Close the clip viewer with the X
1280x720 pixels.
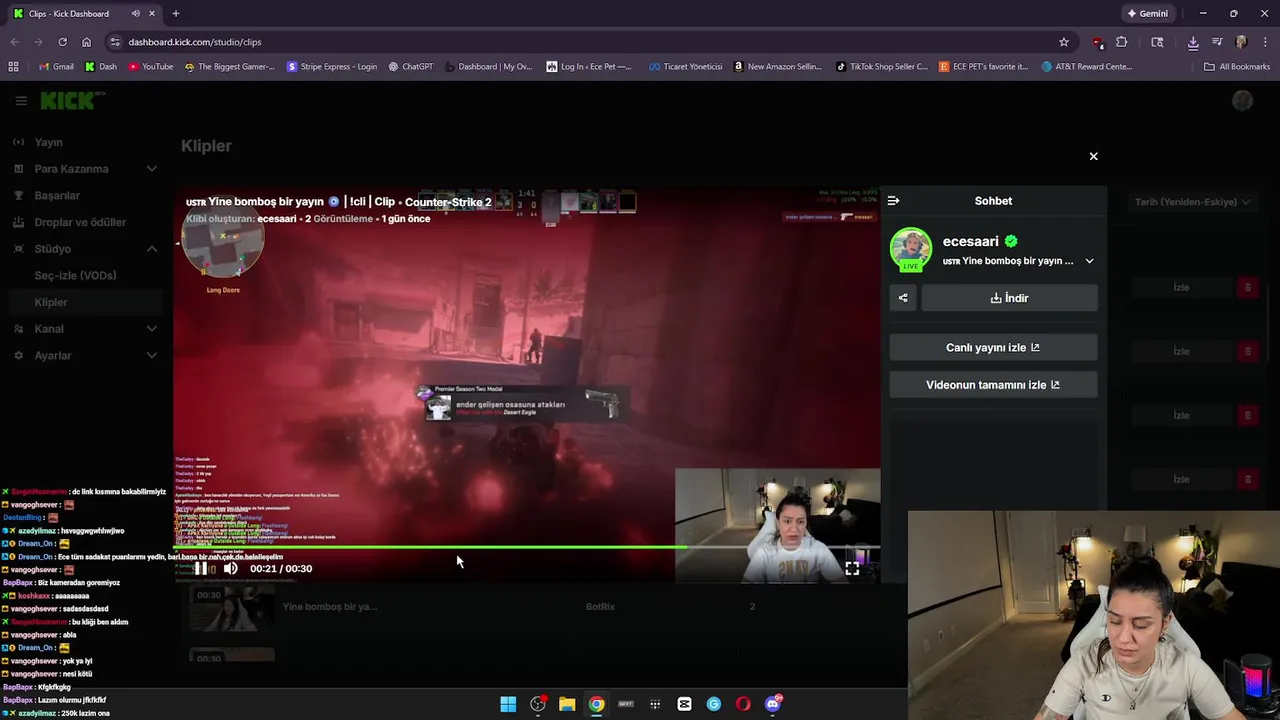click(x=1093, y=156)
